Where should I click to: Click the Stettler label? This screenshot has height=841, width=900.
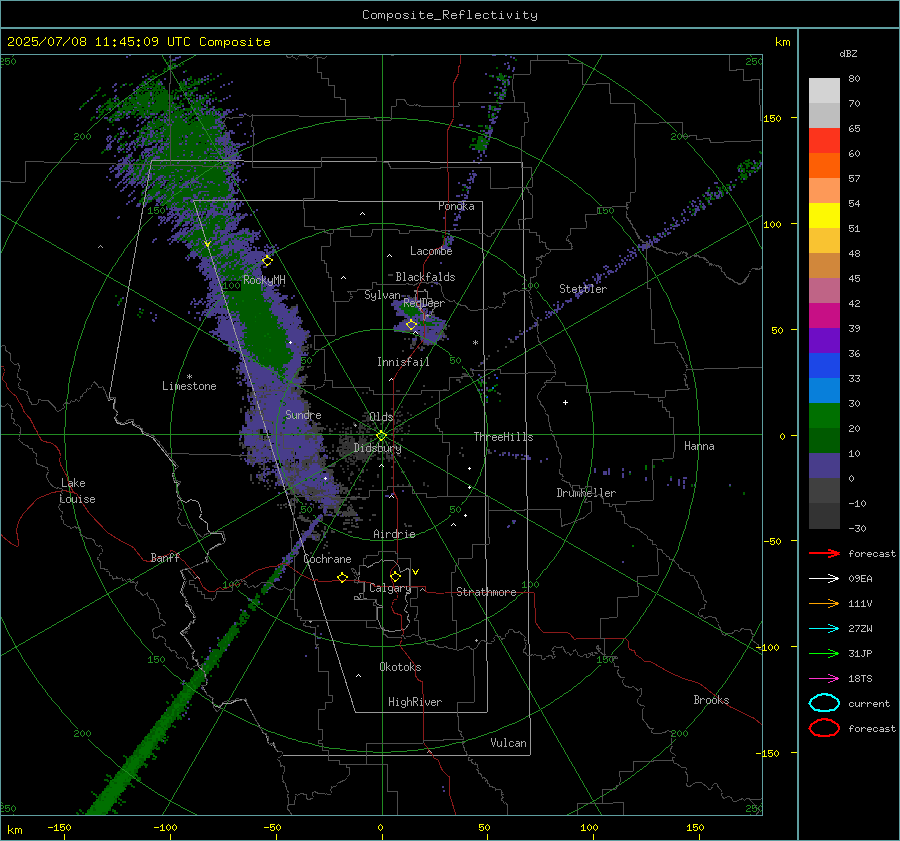tap(583, 289)
